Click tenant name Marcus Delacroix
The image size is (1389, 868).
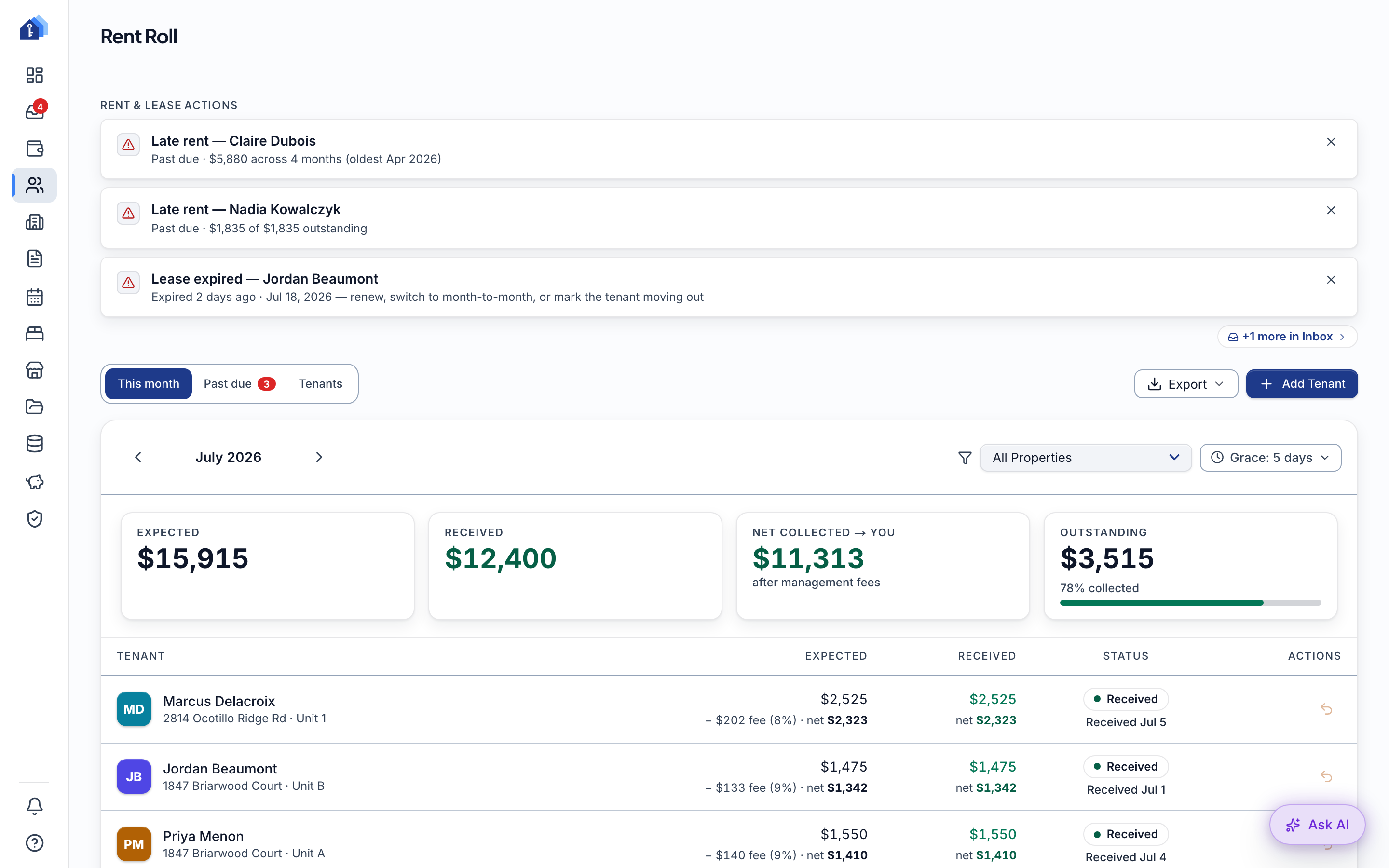click(x=218, y=701)
